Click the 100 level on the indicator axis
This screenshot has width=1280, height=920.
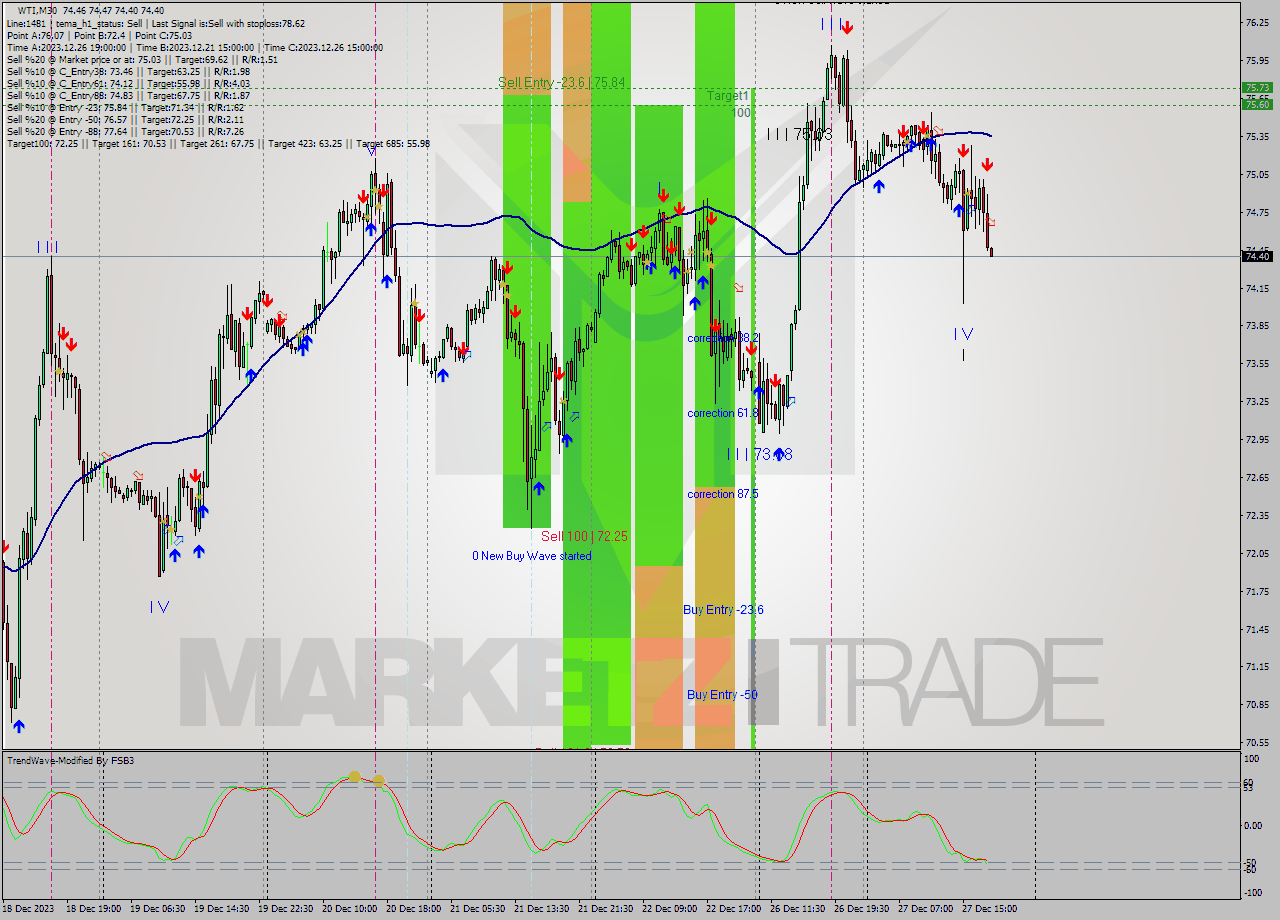1250,760
